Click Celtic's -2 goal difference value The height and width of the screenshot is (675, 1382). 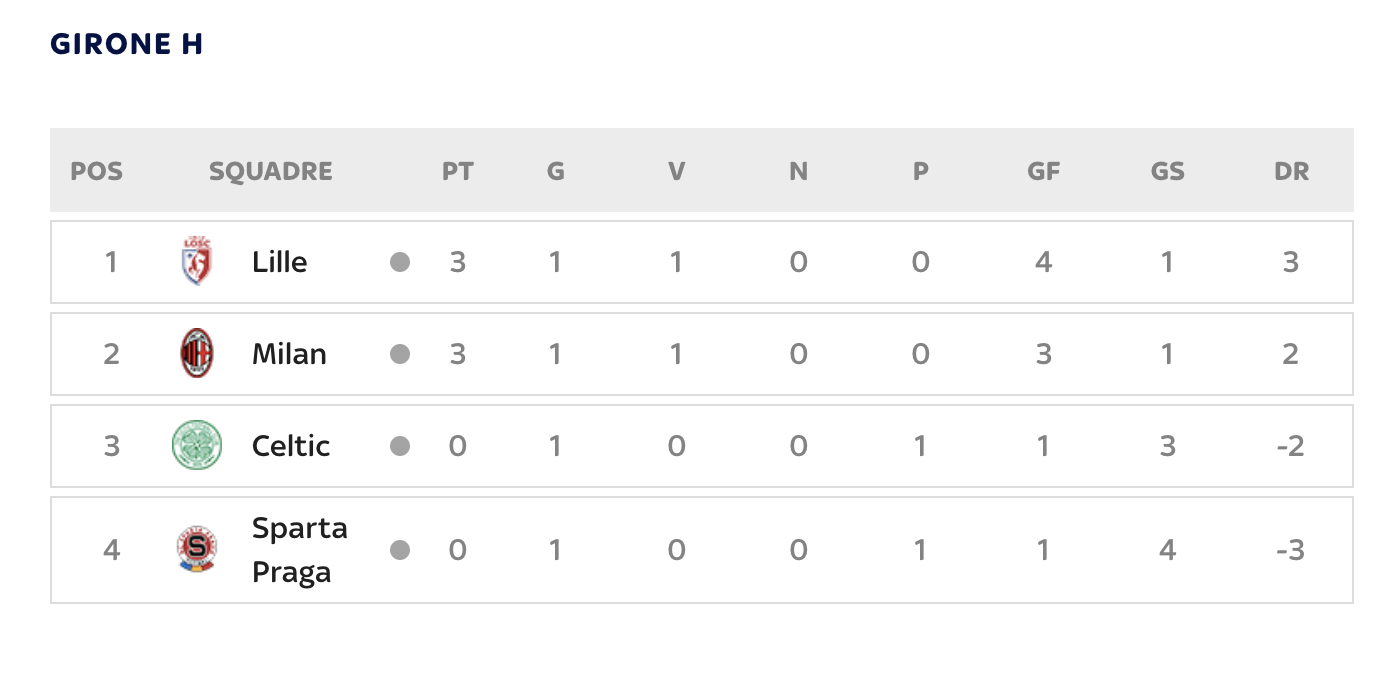[1290, 446]
